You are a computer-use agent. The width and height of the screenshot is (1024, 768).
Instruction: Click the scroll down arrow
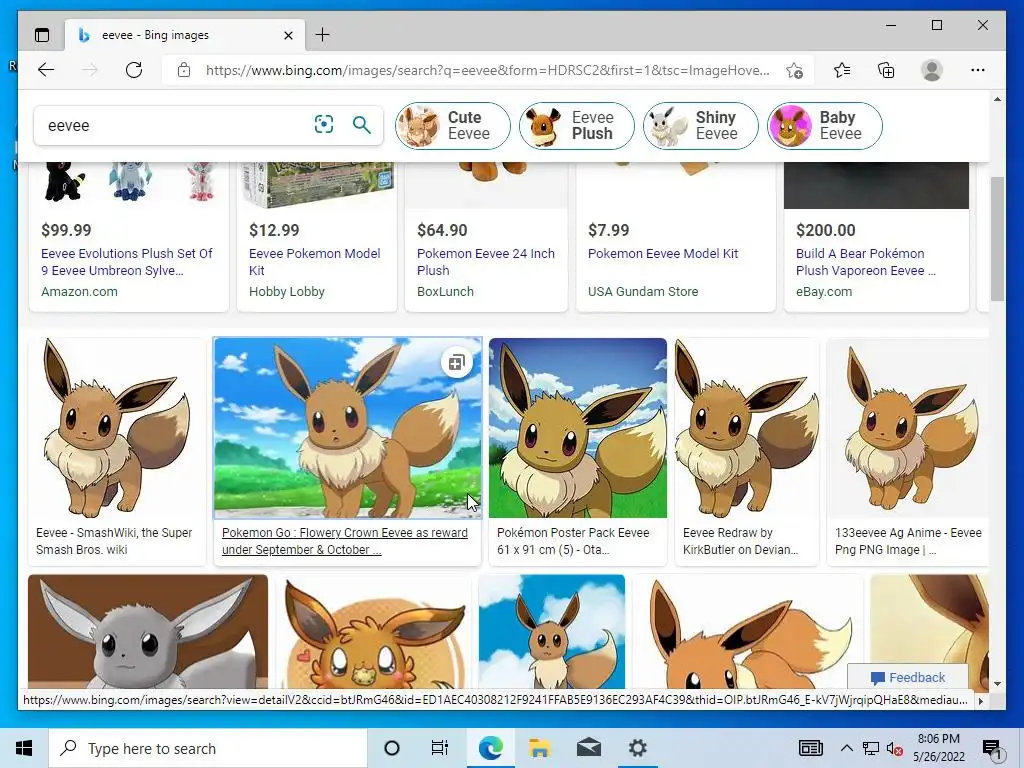997,684
